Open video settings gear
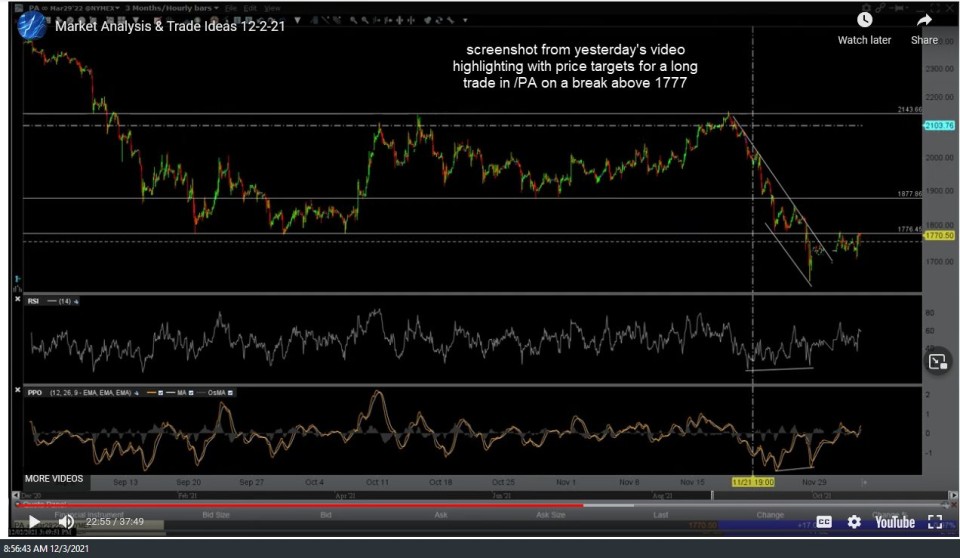 coord(854,521)
